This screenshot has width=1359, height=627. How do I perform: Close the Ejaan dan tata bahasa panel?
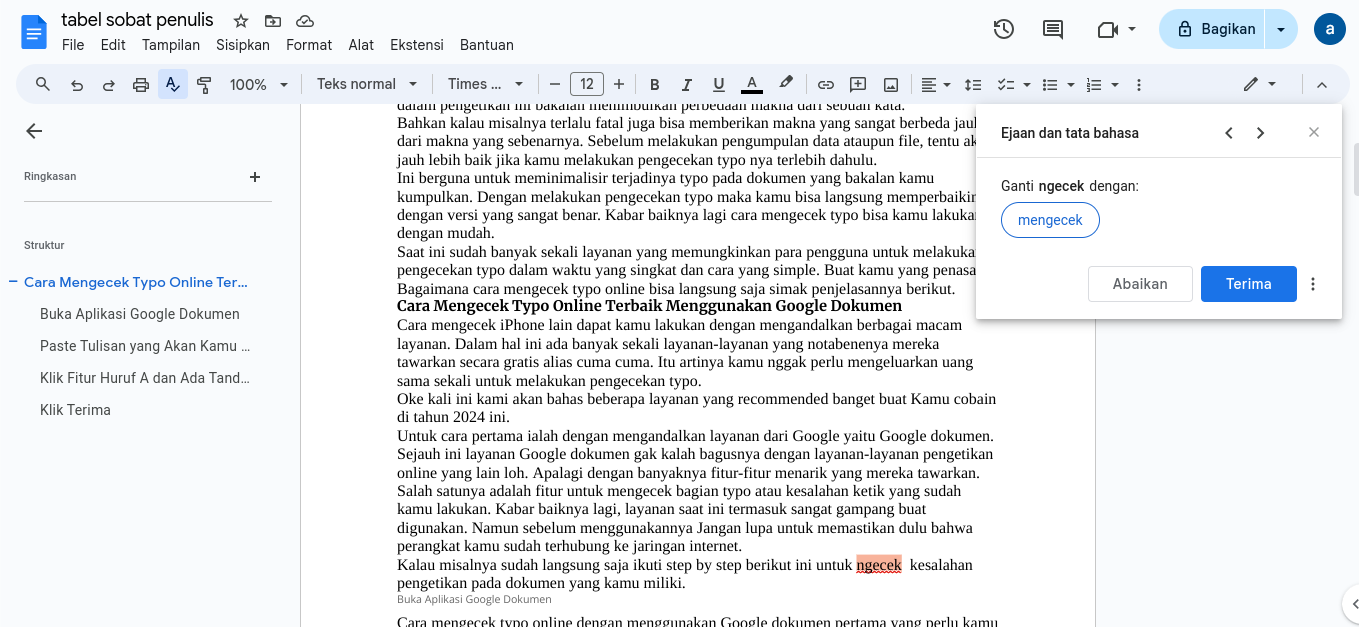point(1314,132)
